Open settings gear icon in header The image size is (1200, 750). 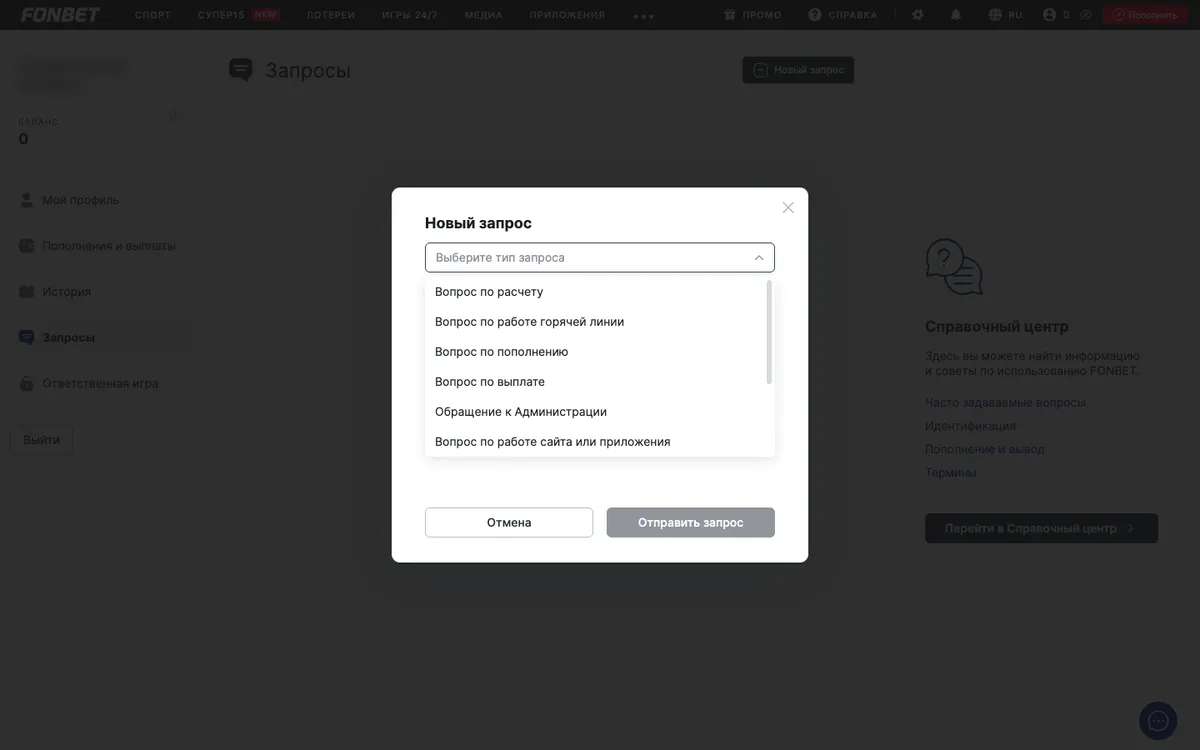tap(918, 15)
